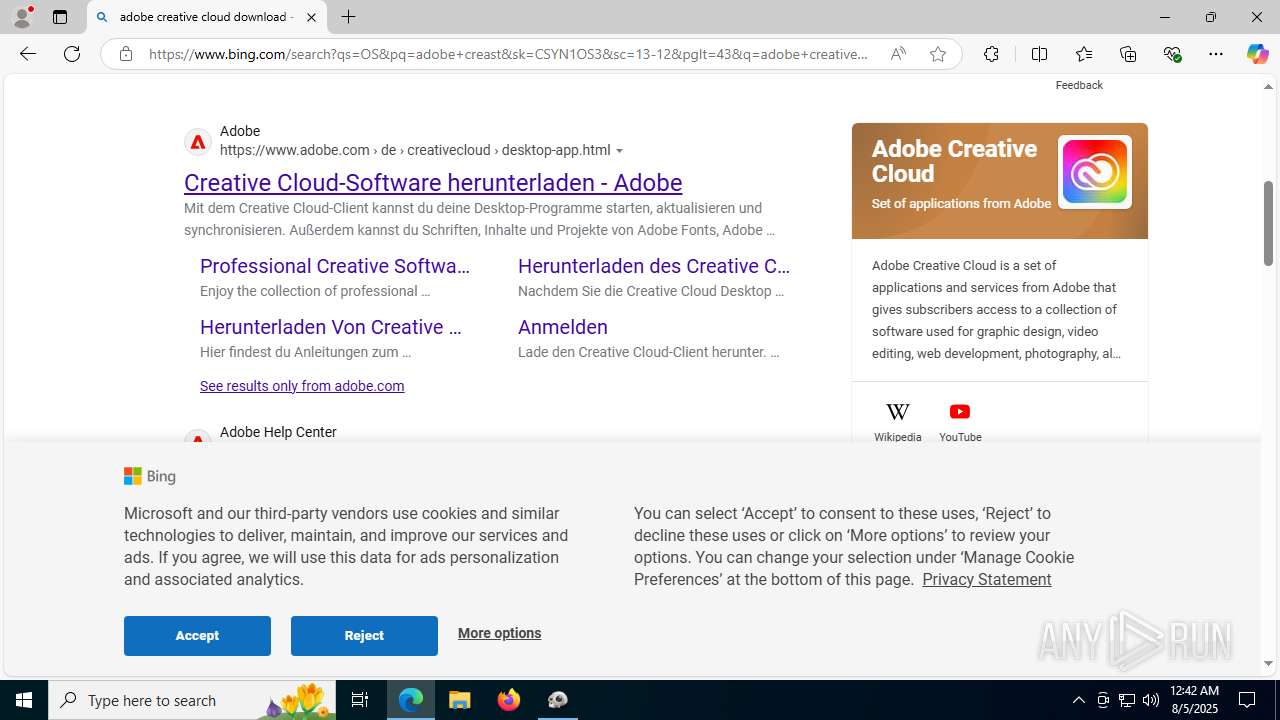Open the YouTube icon link

coord(960,422)
